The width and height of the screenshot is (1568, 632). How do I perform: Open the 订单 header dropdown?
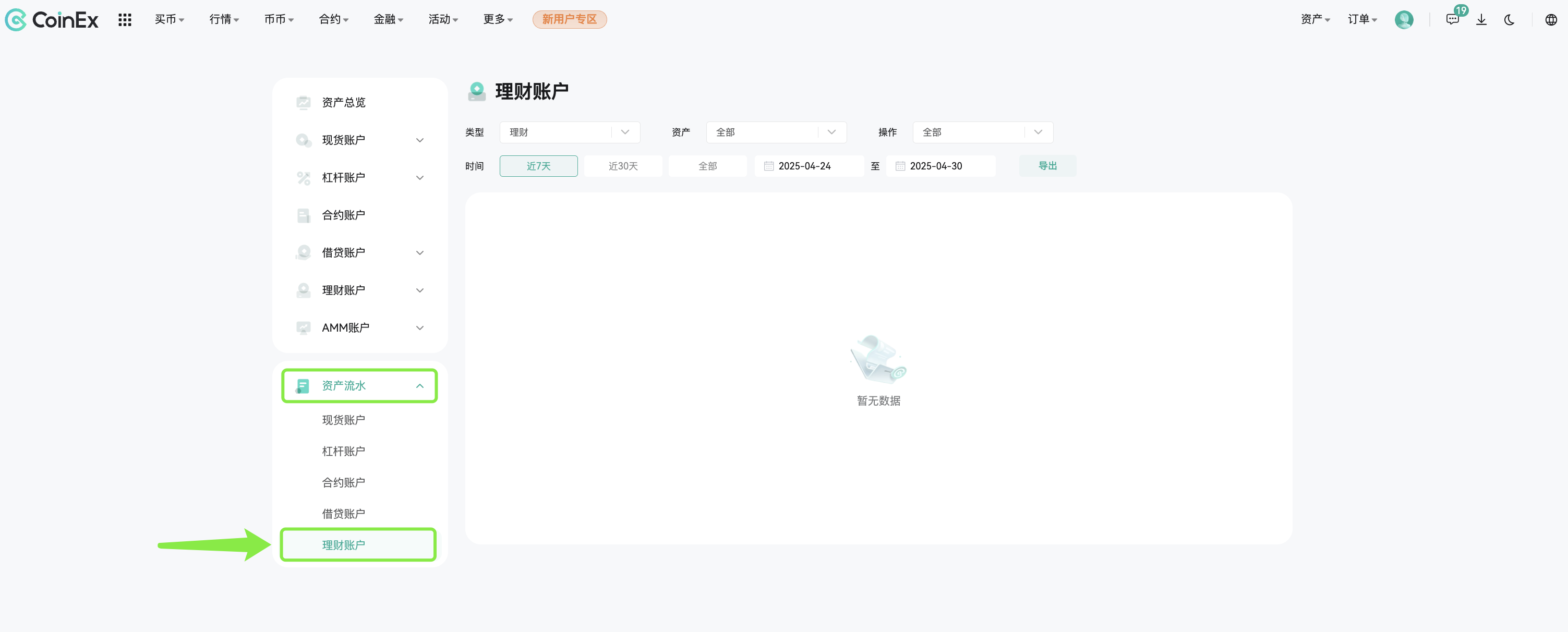[1362, 19]
